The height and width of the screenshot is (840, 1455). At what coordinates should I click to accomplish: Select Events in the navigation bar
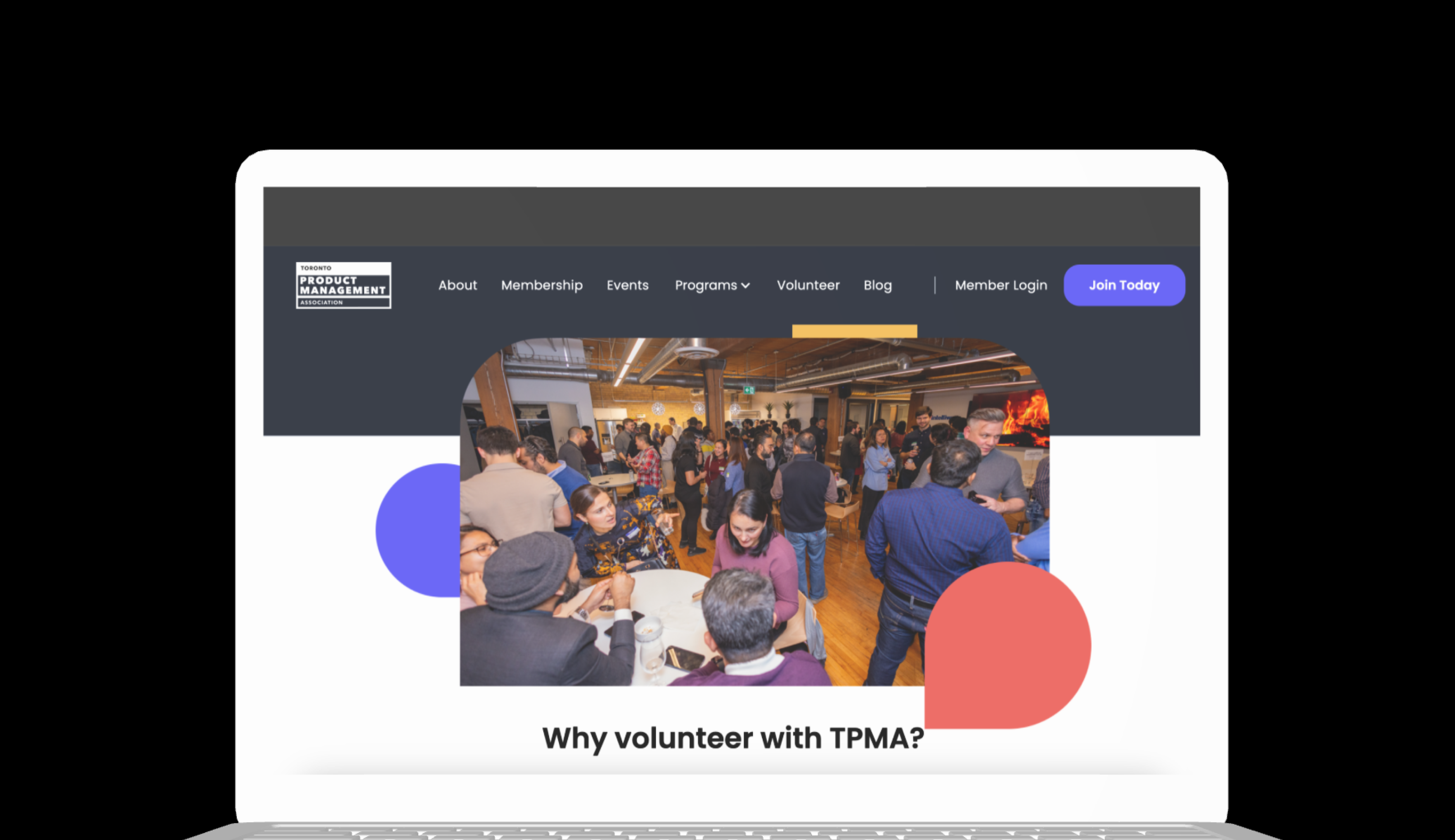tap(627, 285)
